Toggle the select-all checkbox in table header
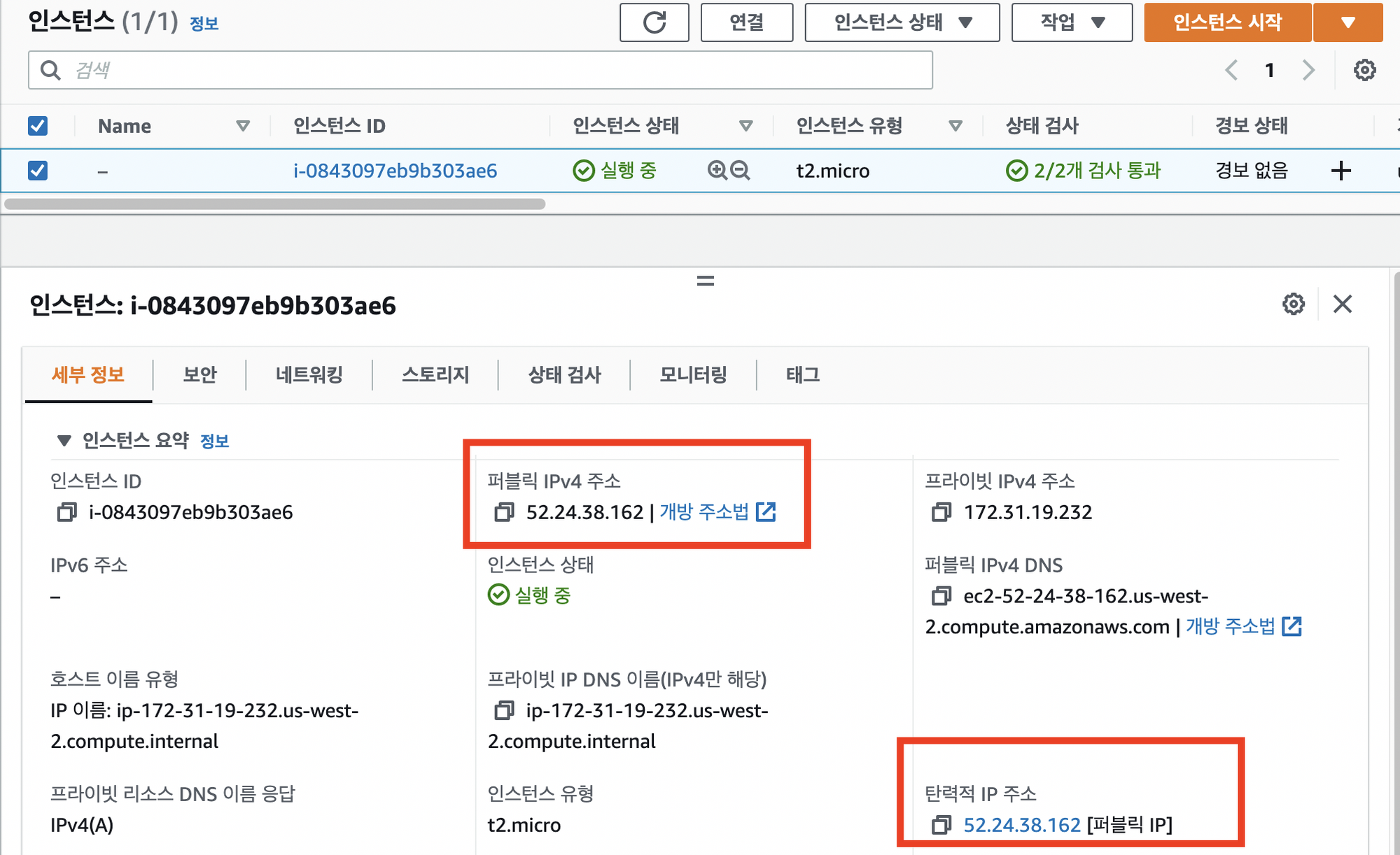The width and height of the screenshot is (1400, 855). tap(38, 126)
